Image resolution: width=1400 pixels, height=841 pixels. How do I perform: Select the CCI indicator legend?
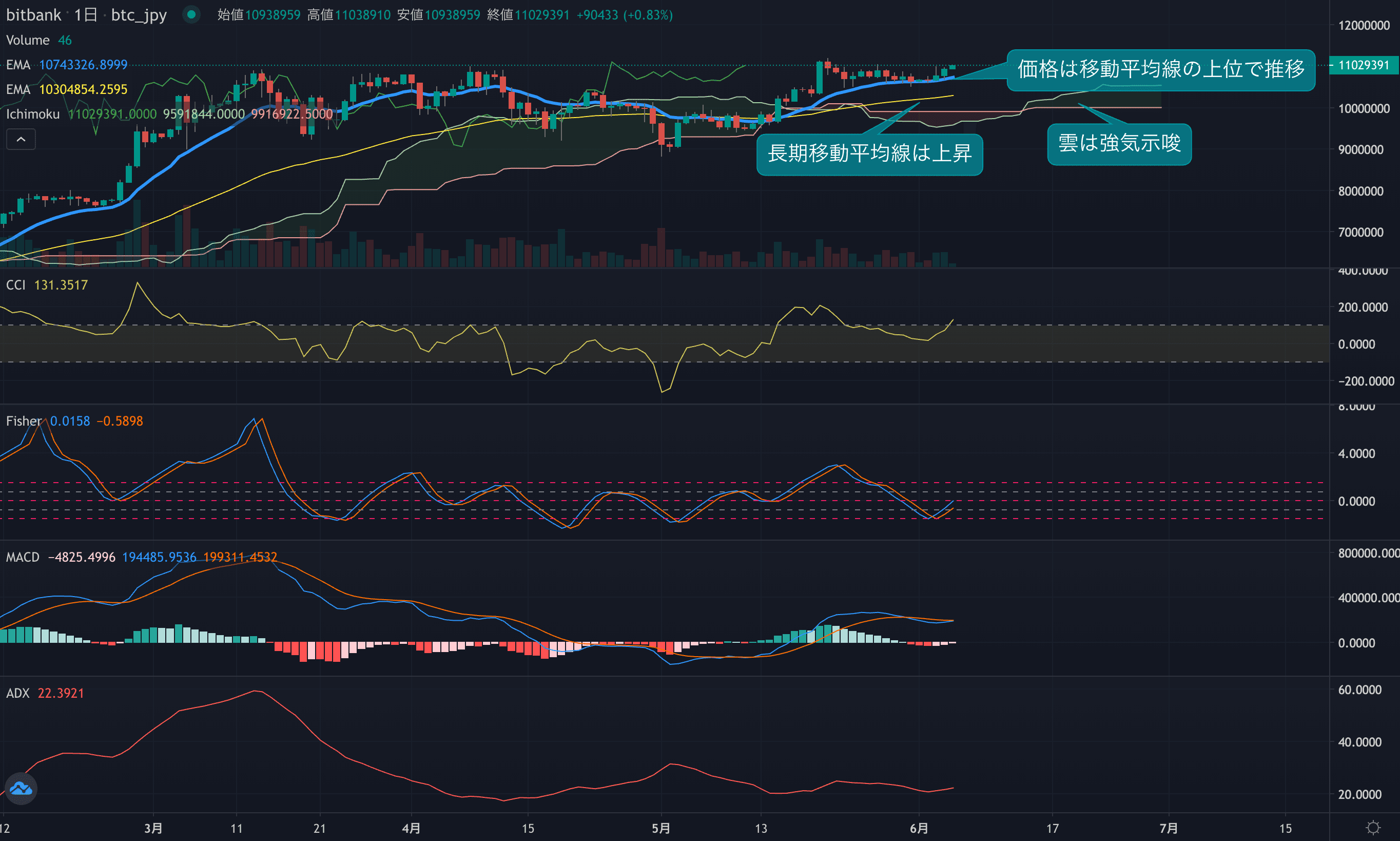click(16, 285)
